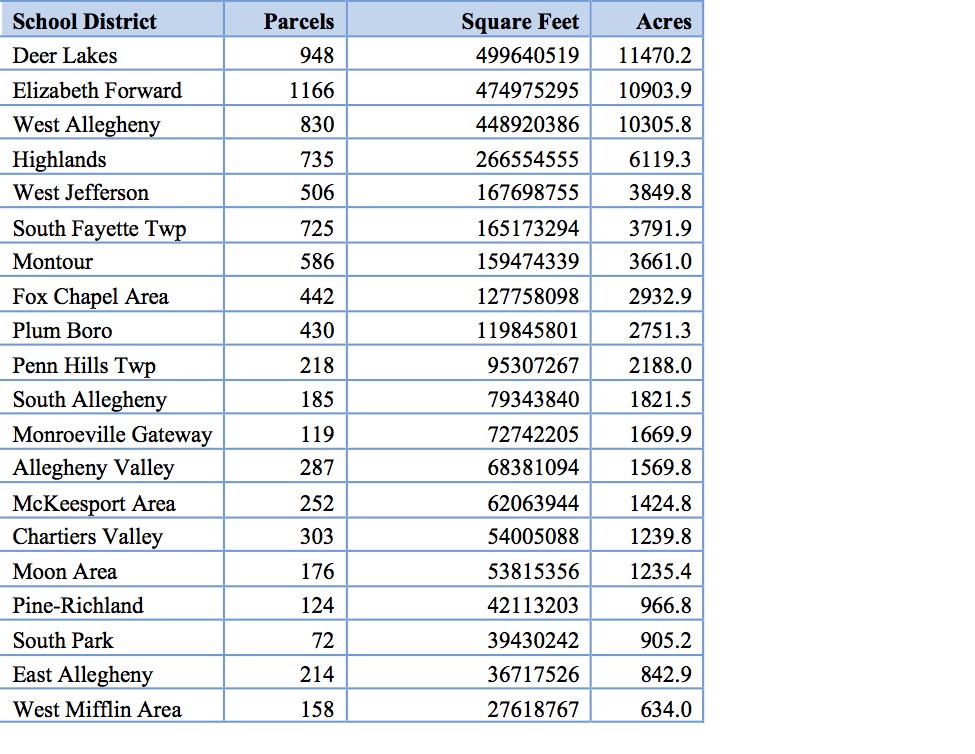Select the Pine-Richland district cell

78,606
